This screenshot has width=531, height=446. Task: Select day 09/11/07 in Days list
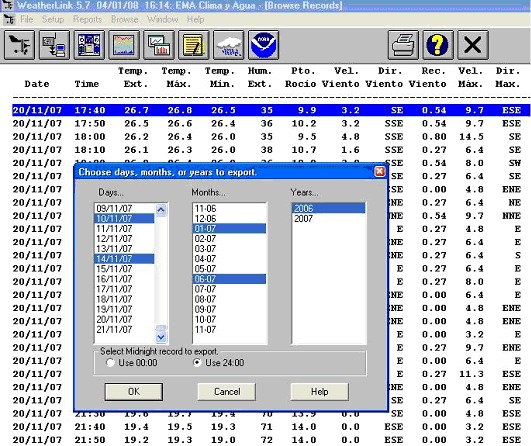[124, 208]
